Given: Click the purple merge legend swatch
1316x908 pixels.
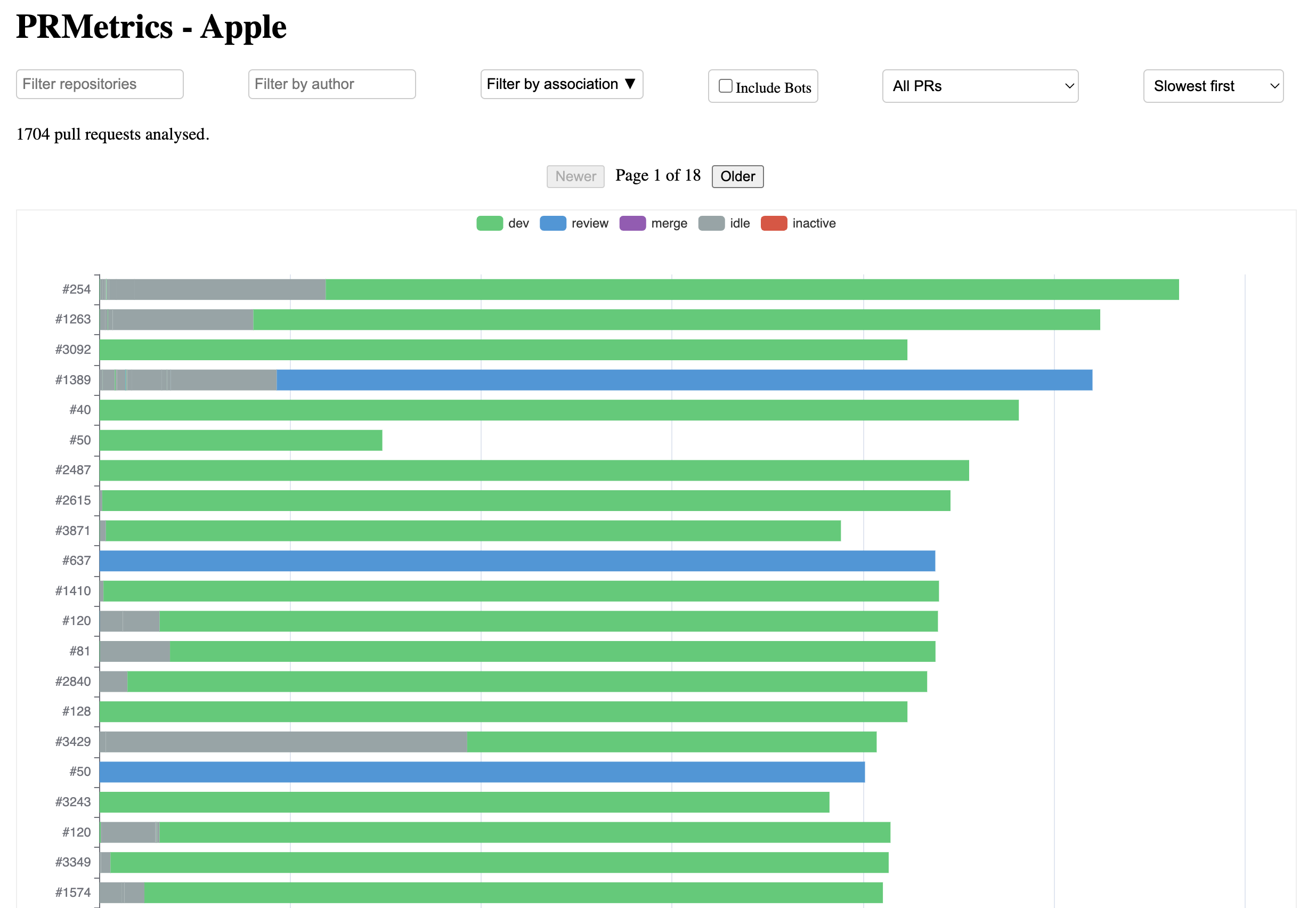Looking at the screenshot, I should click(633, 223).
